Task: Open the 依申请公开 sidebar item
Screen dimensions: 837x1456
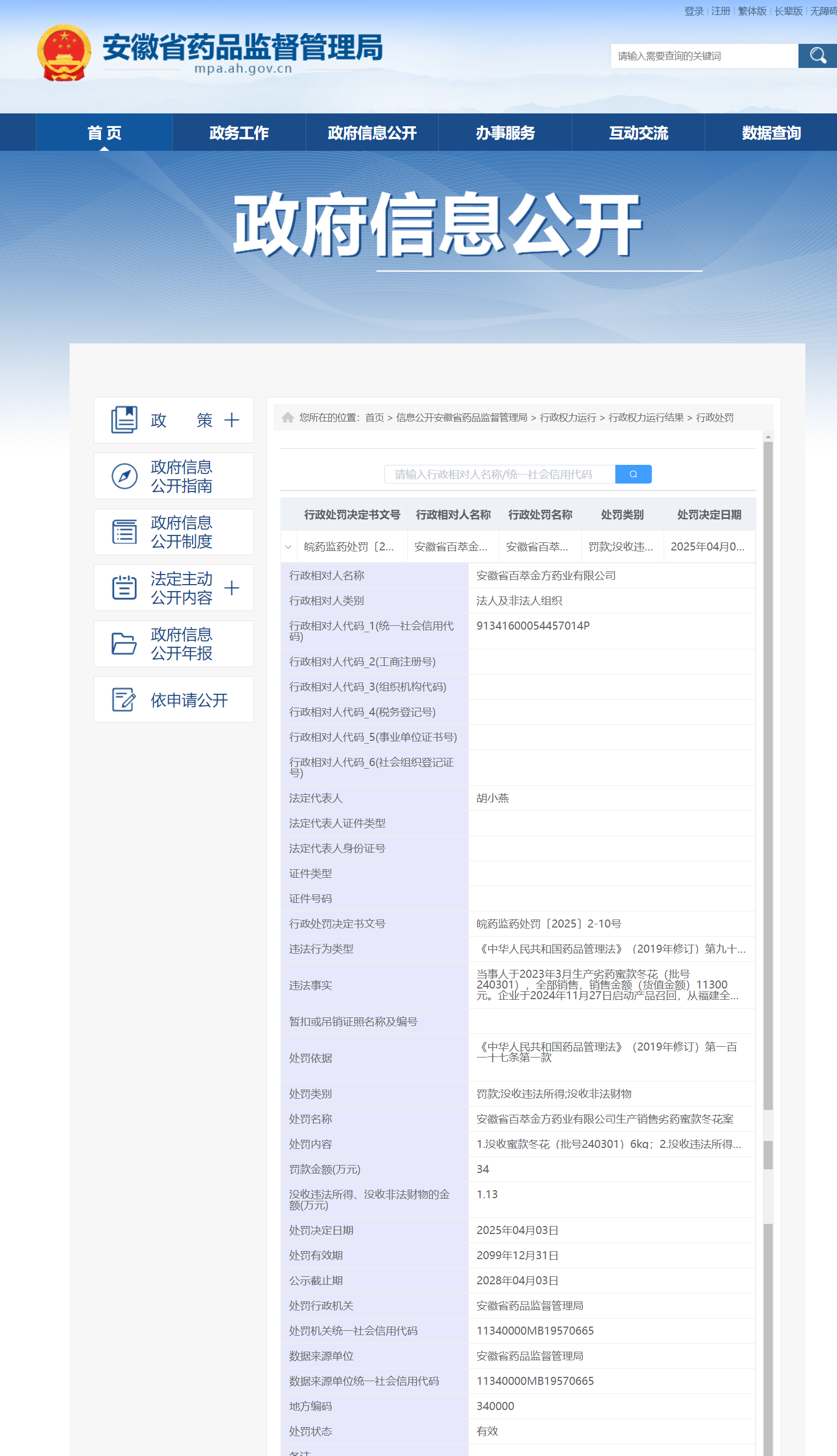Action: [173, 699]
